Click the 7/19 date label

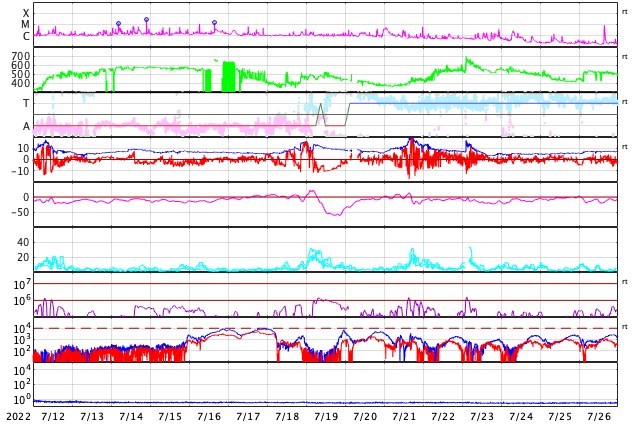[326, 417]
